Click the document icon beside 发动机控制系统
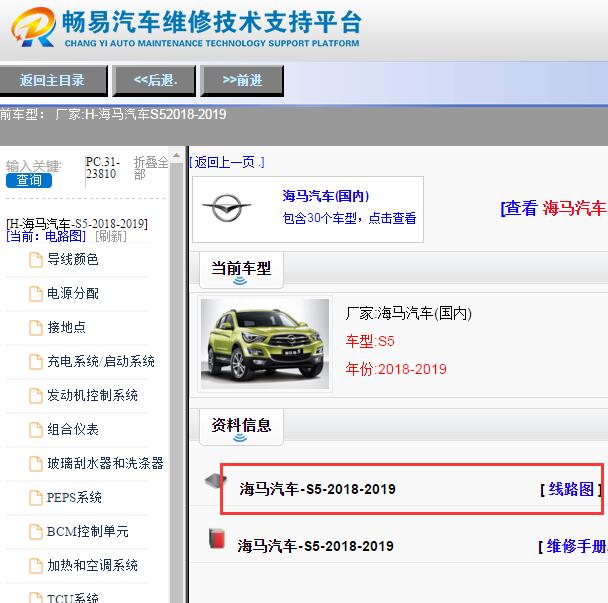The image size is (608, 603). [36, 396]
